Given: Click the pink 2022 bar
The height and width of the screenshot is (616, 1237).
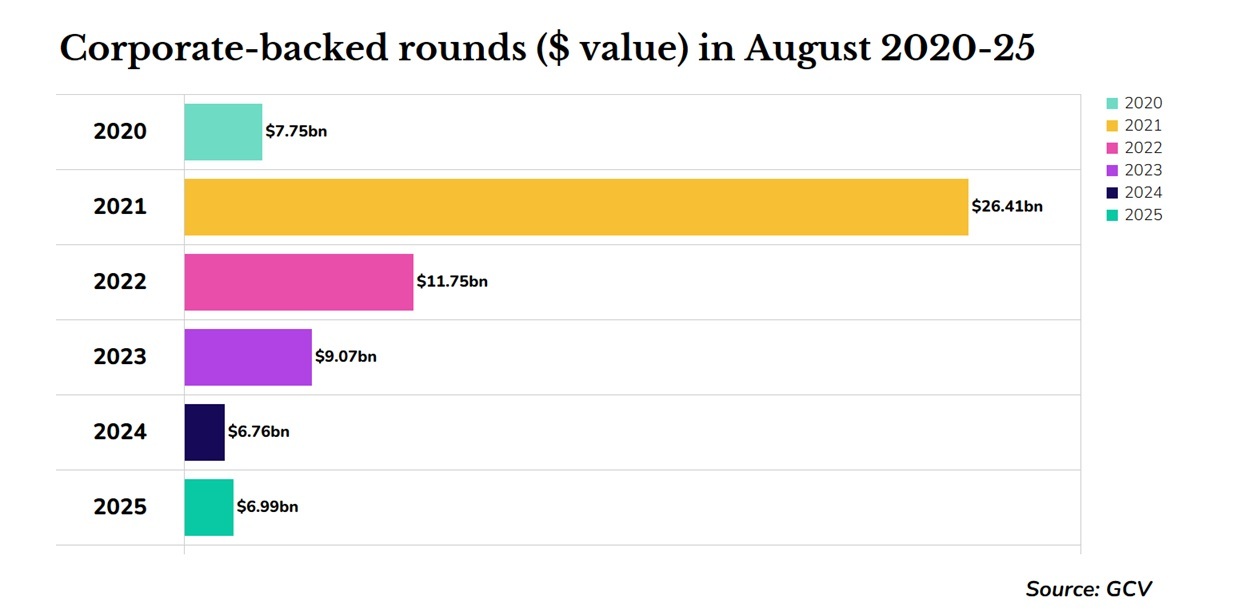Looking at the screenshot, I should pyautogui.click(x=299, y=282).
